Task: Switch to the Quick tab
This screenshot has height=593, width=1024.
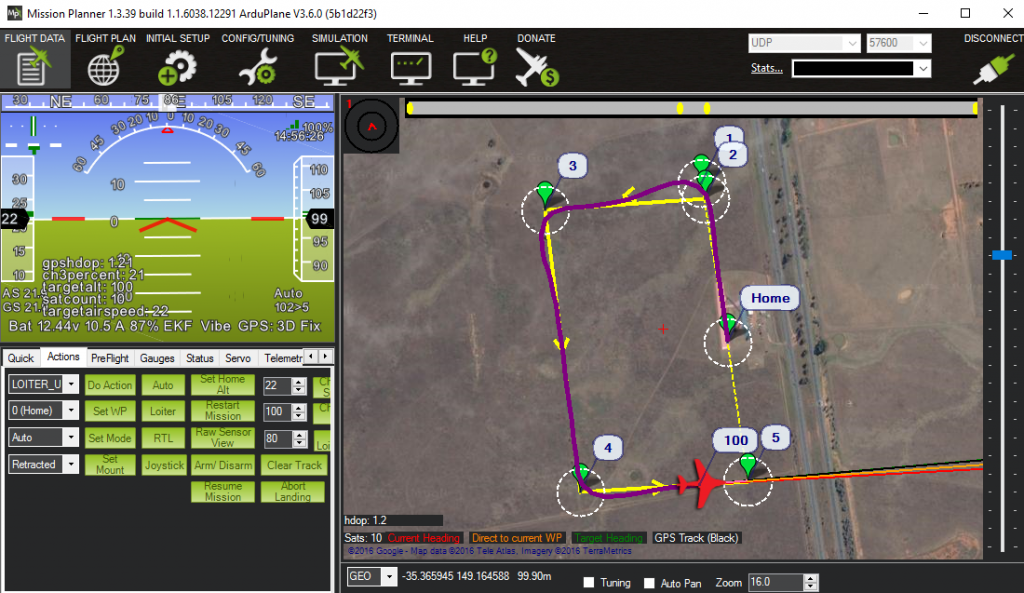Action: [20, 358]
